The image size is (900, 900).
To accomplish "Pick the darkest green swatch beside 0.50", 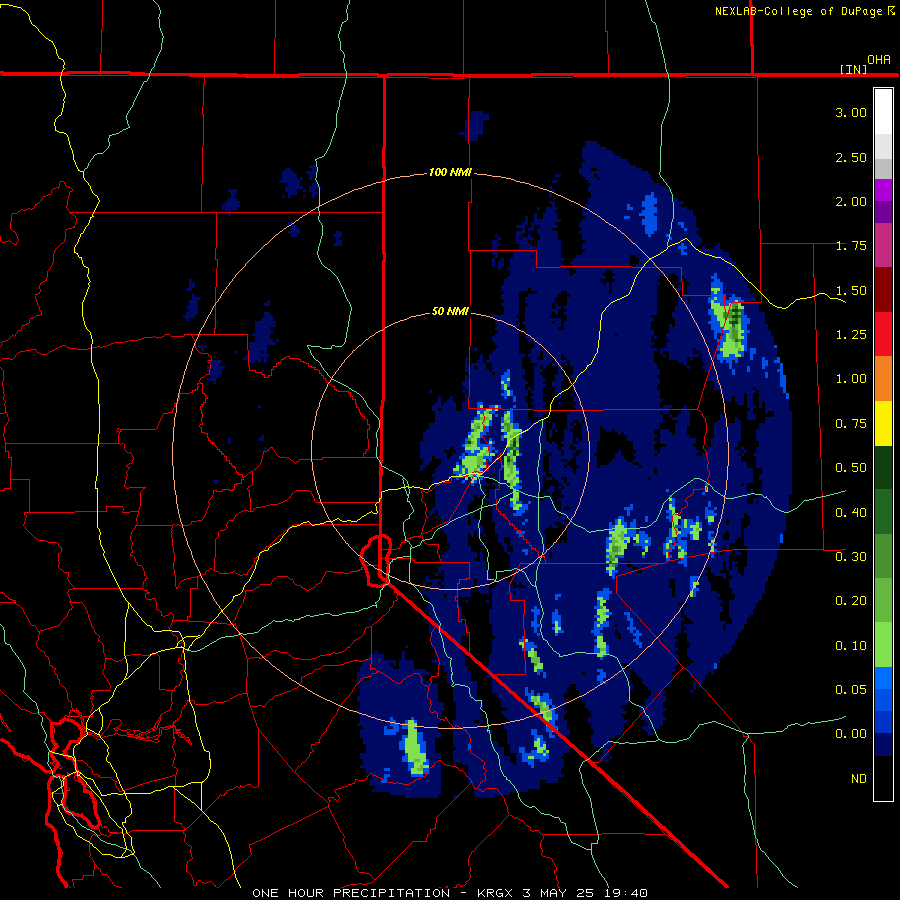I will (883, 467).
